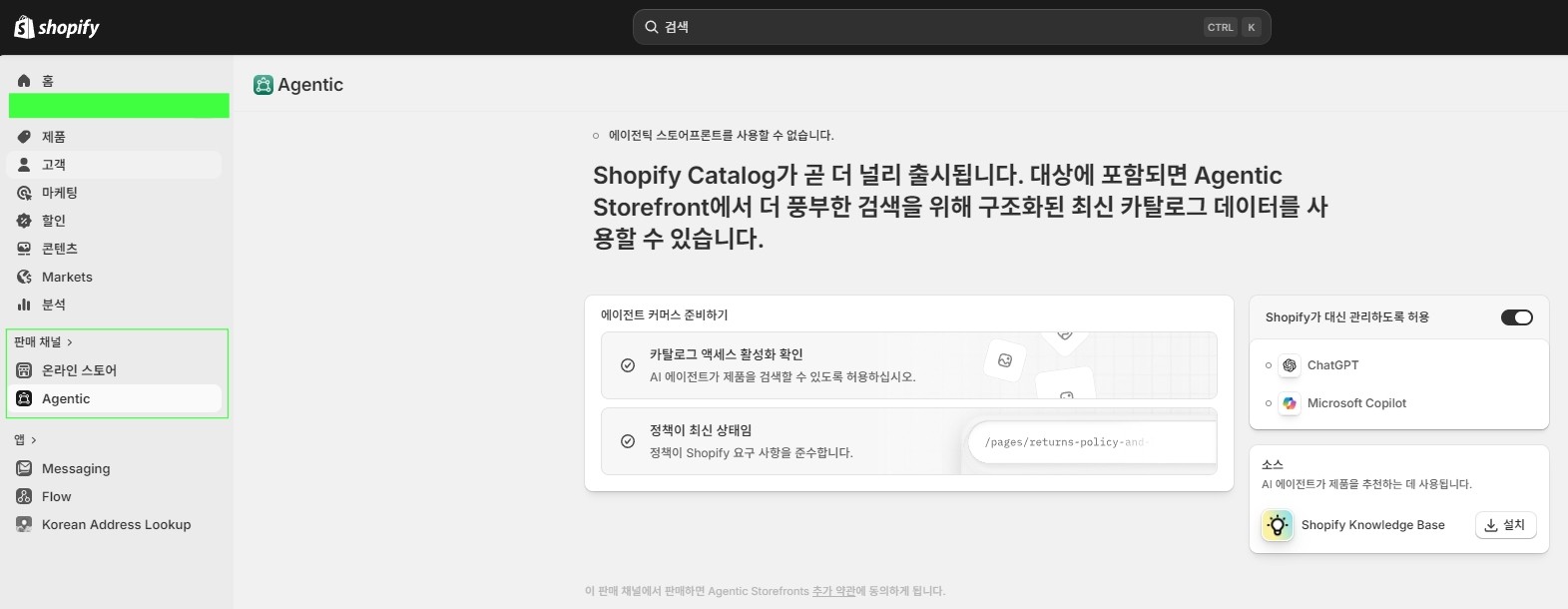Viewport: 1568px width, 609px height.
Task: Open 고객 in the sidebar
Action: pyautogui.click(x=114, y=165)
